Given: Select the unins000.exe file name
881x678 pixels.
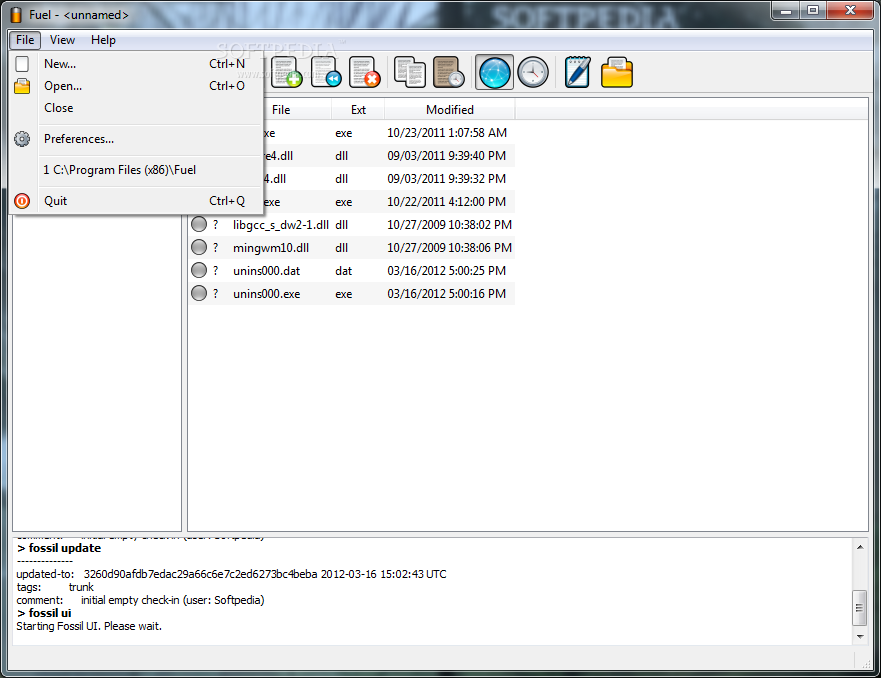Looking at the screenshot, I should tap(266, 294).
